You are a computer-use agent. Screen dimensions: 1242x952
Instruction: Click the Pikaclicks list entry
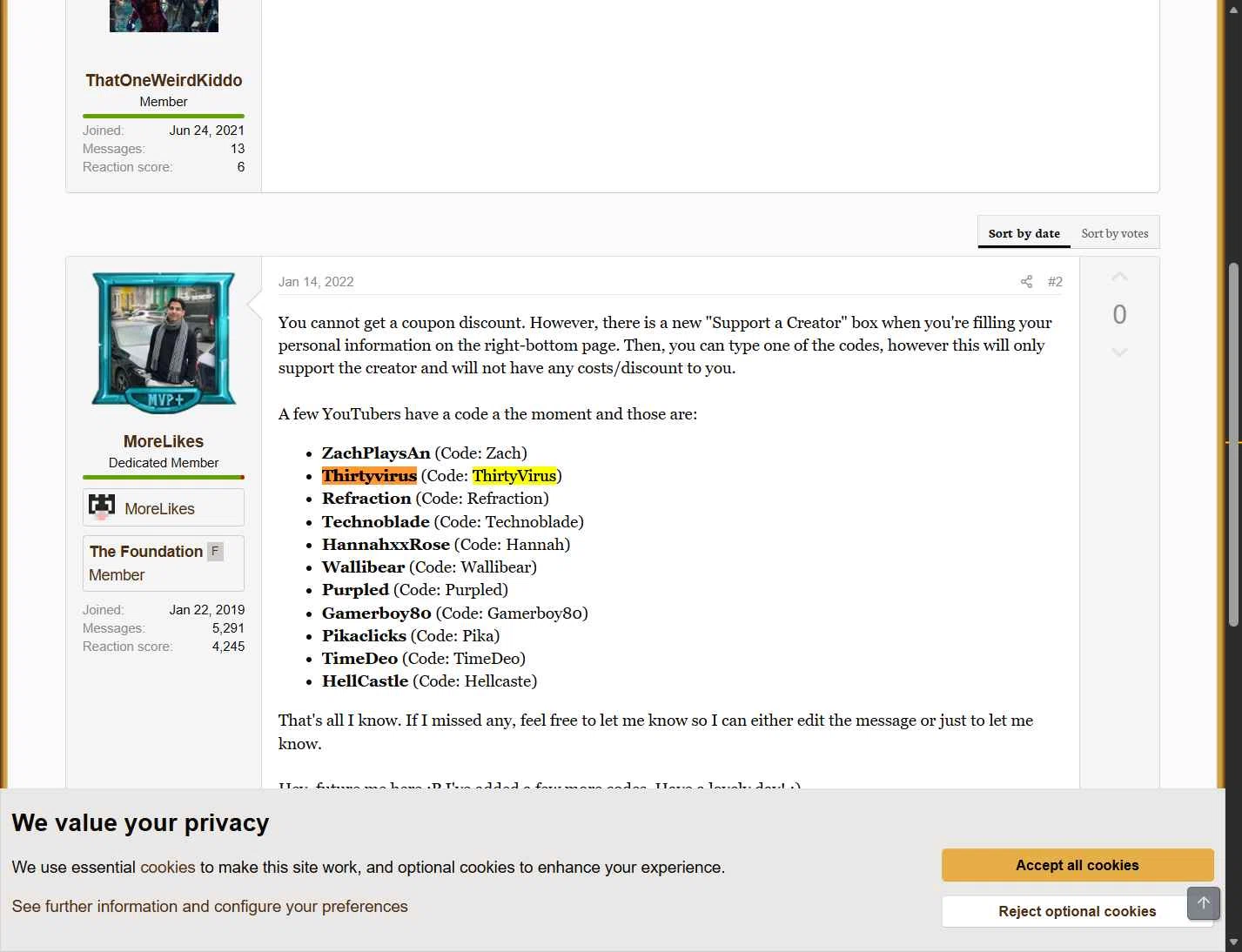click(411, 636)
